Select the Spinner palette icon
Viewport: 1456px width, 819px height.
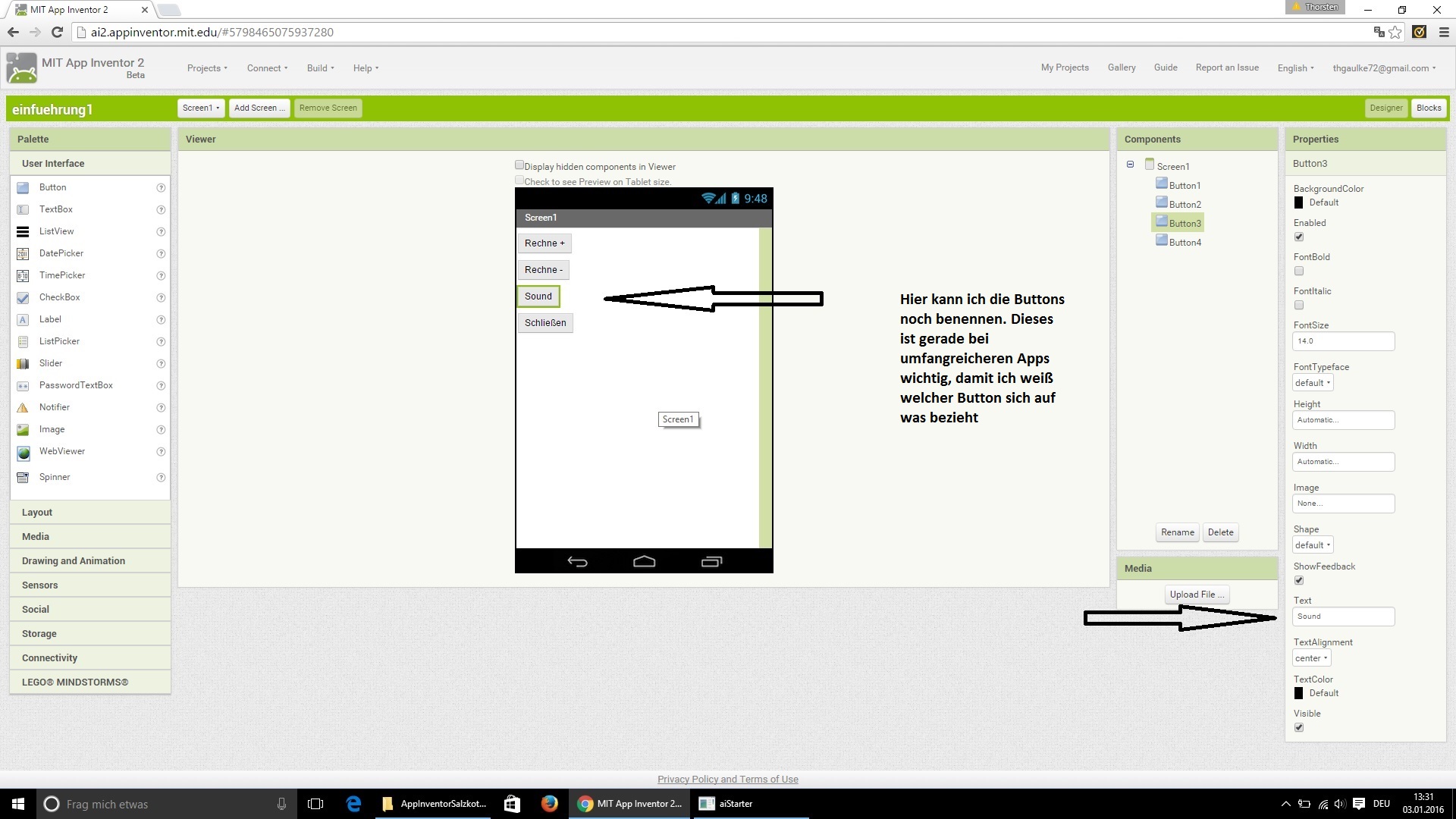23,477
